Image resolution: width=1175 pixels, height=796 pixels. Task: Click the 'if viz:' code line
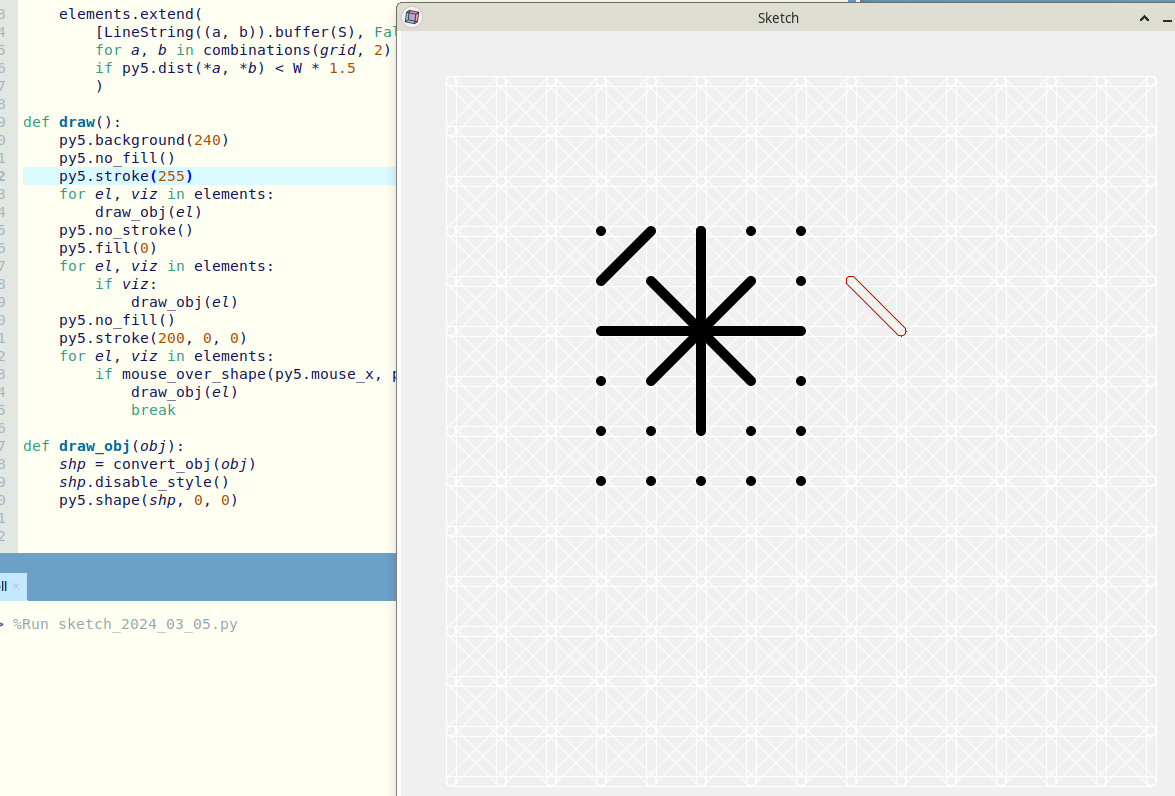[x=126, y=284]
